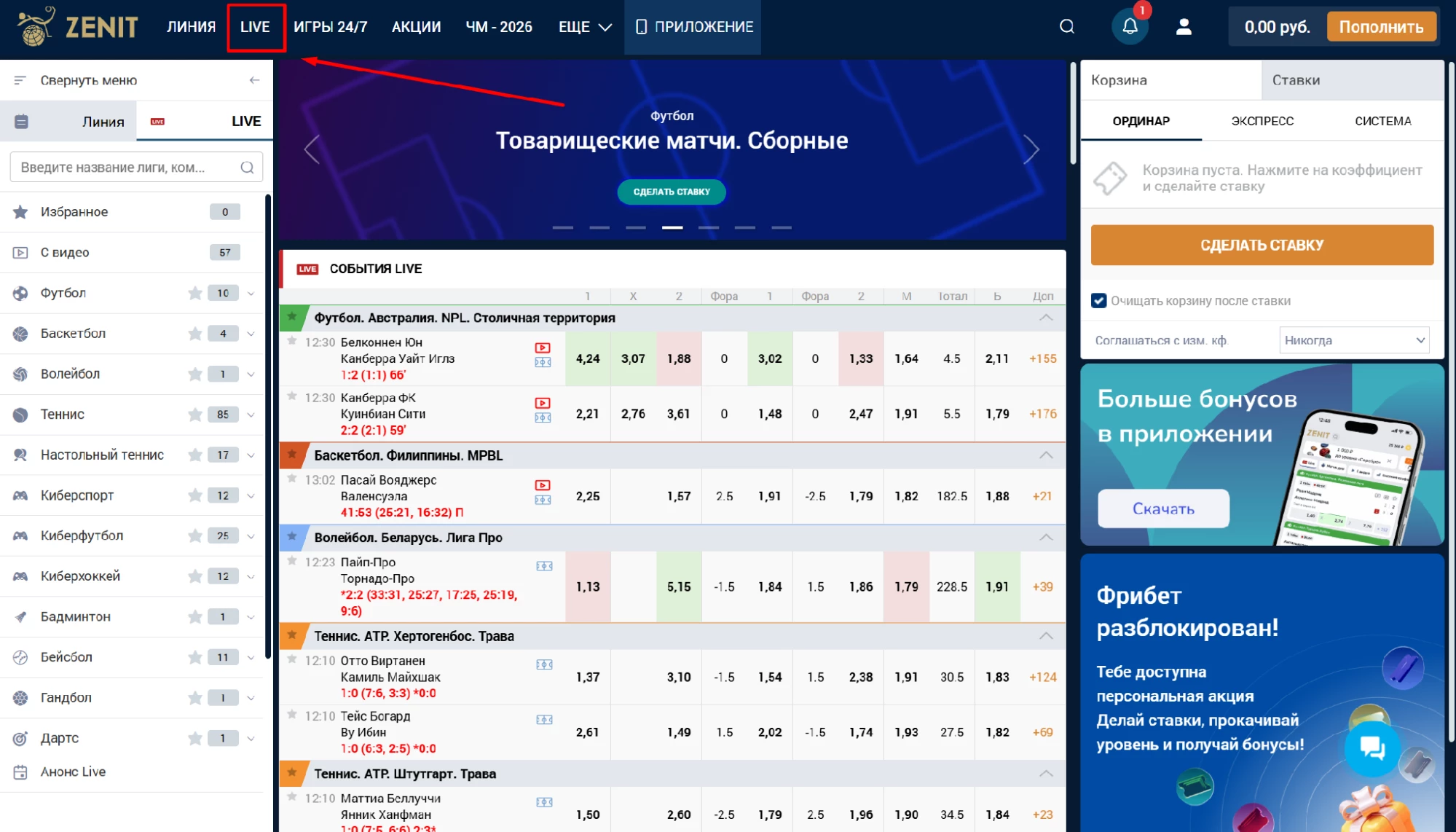Click league search input field

pyautogui.click(x=136, y=168)
